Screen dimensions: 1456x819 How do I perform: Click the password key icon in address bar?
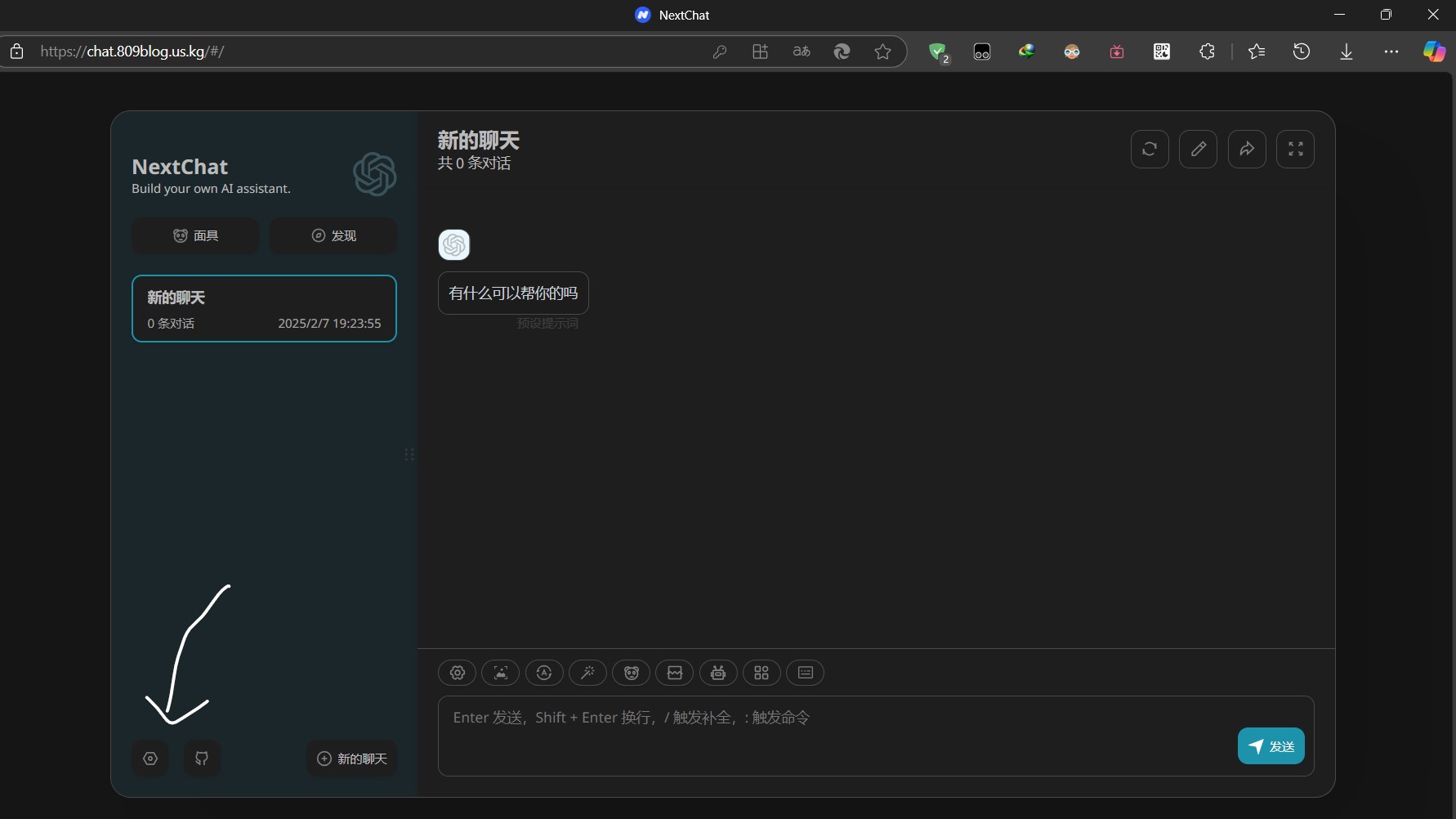(x=720, y=51)
